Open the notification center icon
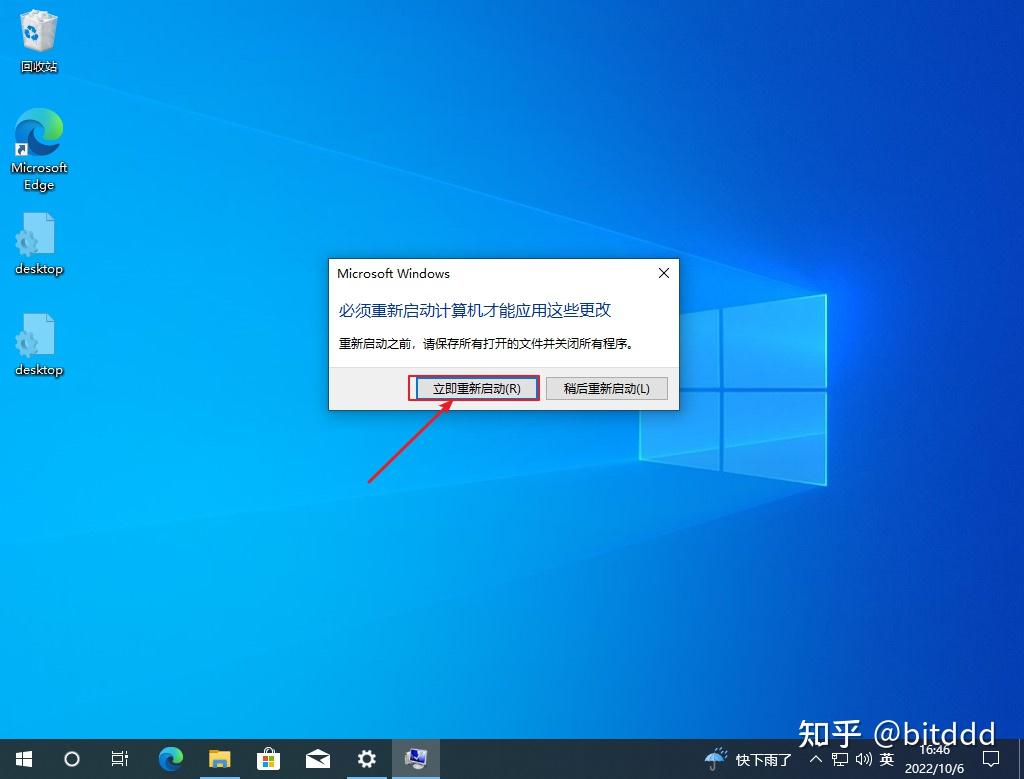 [991, 759]
